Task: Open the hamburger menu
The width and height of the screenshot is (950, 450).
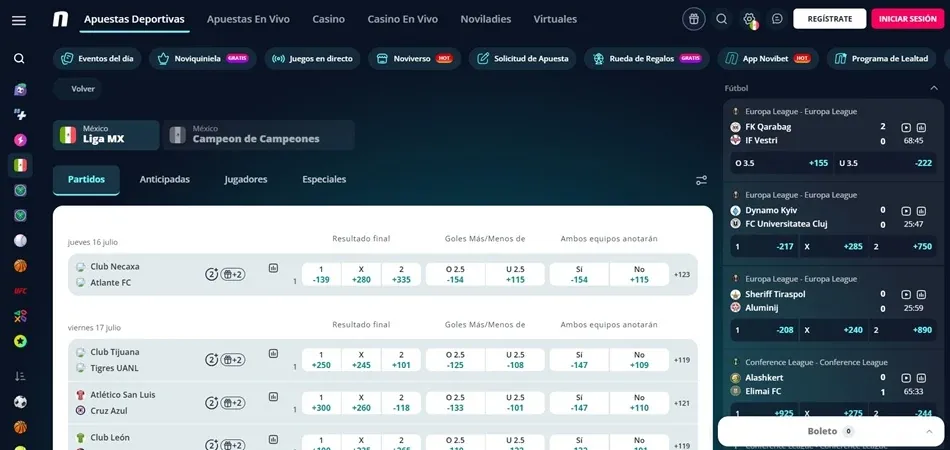Action: [x=19, y=21]
